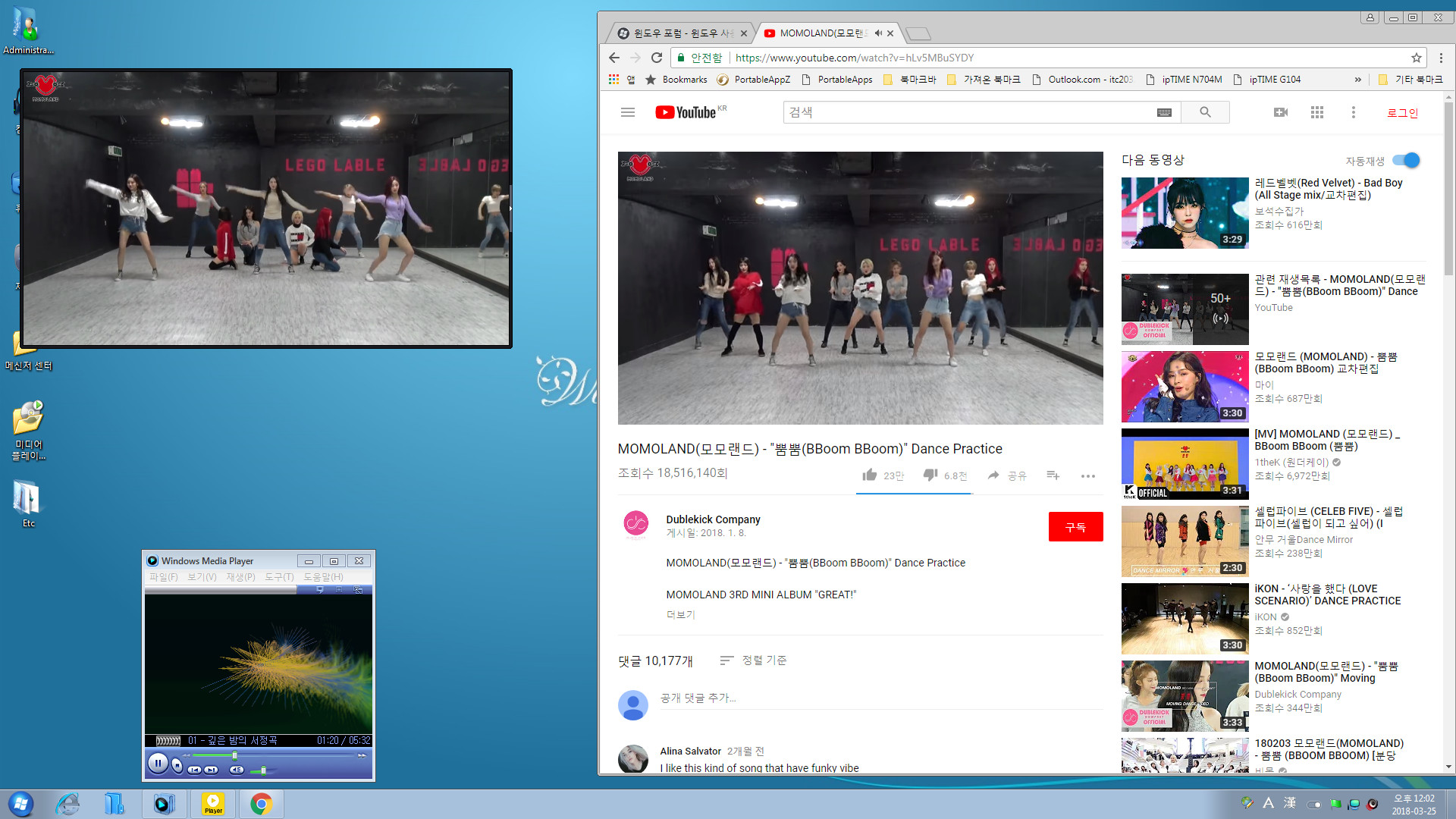Viewport: 1456px width, 819px height.
Task: Open YouTube settings three-dot menu
Action: point(1353,112)
